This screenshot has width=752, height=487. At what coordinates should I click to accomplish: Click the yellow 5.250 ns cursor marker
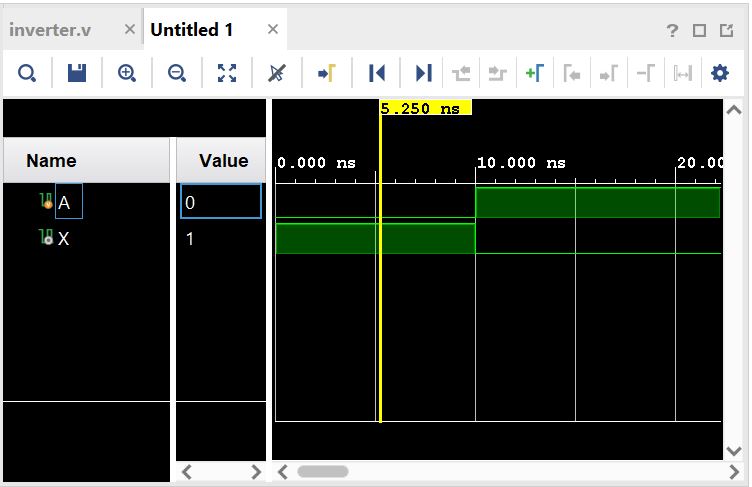[425, 108]
